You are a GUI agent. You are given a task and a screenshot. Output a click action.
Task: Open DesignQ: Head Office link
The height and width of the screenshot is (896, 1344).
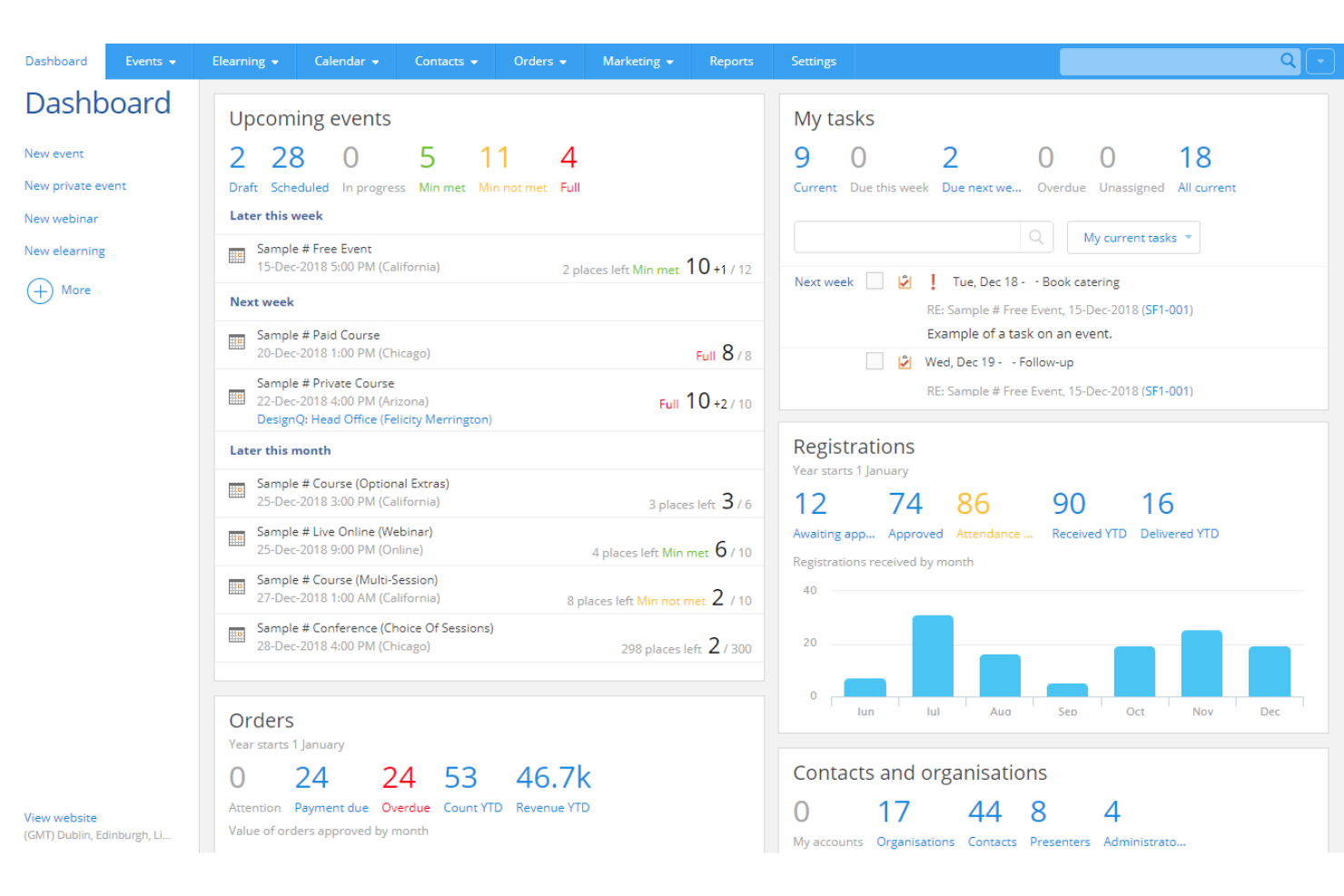point(374,419)
